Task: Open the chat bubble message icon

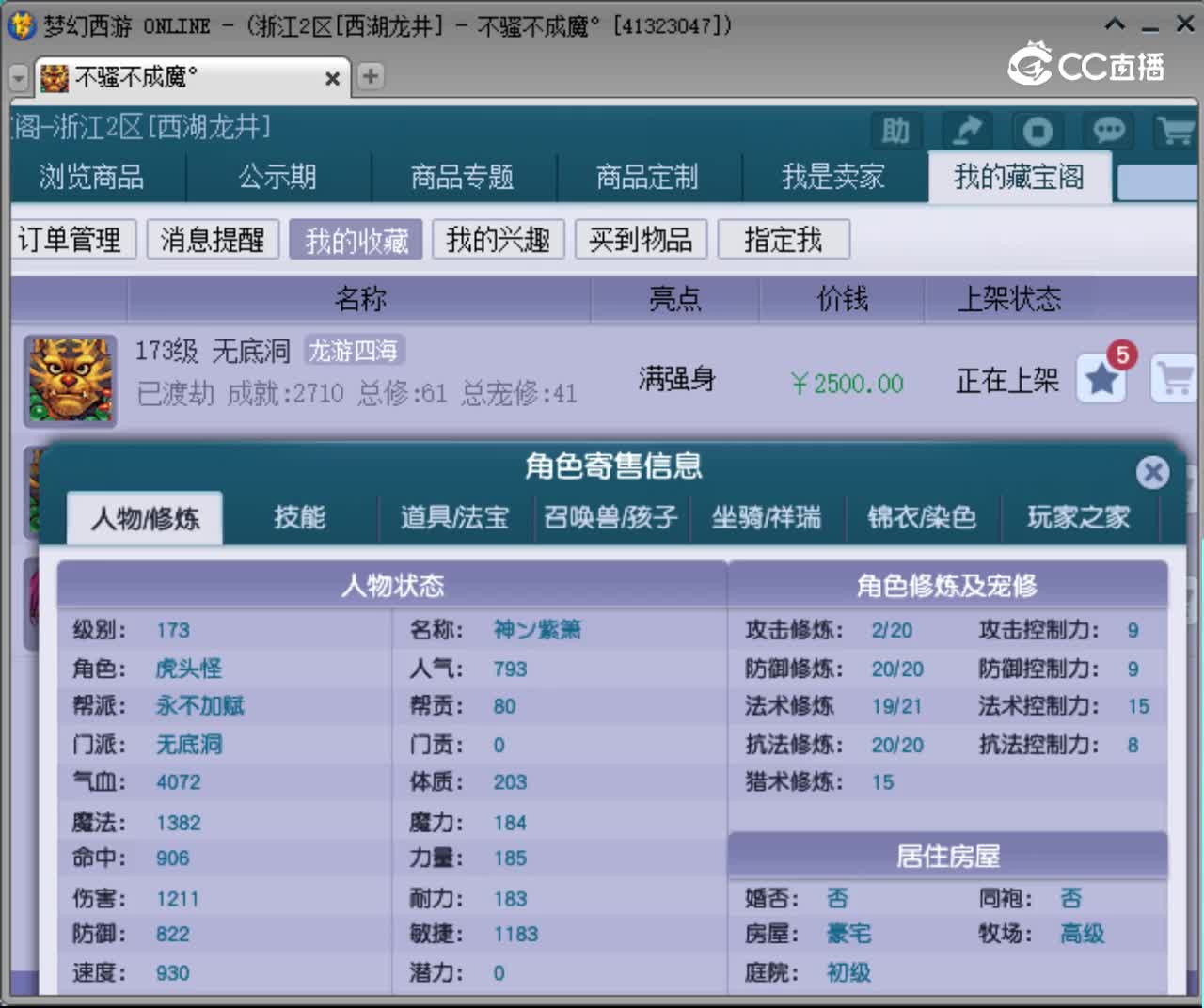Action: coord(1108,131)
